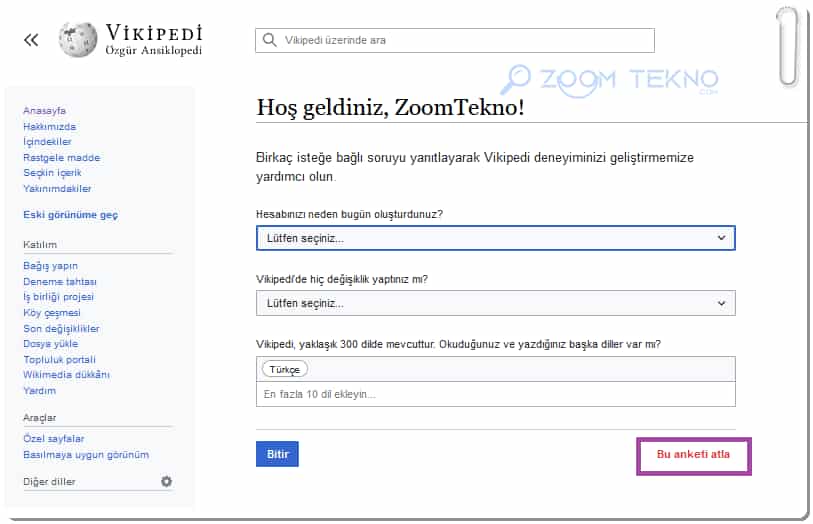The width and height of the screenshot is (813, 524).
Task: Click the Katılım section heading
Action: pyautogui.click(x=40, y=245)
